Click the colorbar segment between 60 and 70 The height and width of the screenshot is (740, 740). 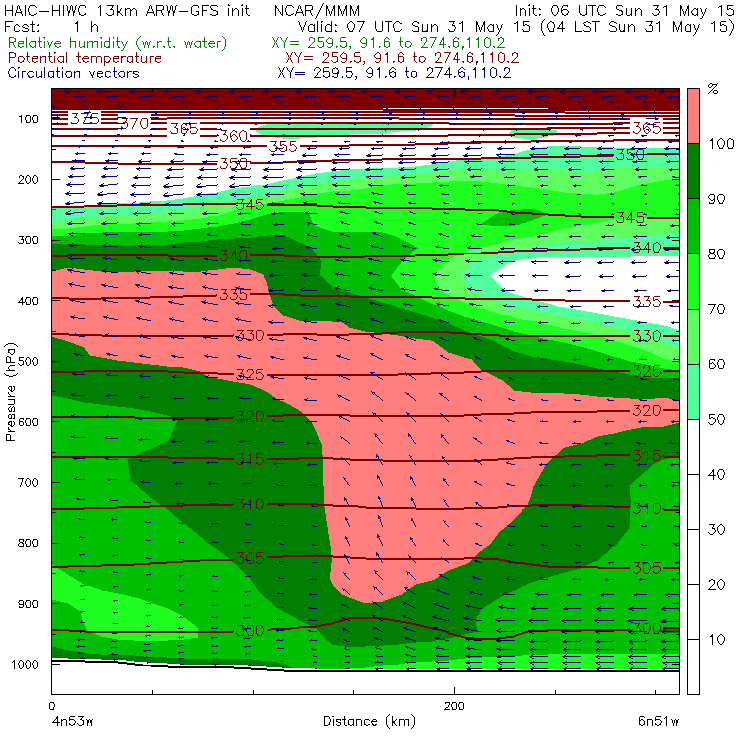693,336
